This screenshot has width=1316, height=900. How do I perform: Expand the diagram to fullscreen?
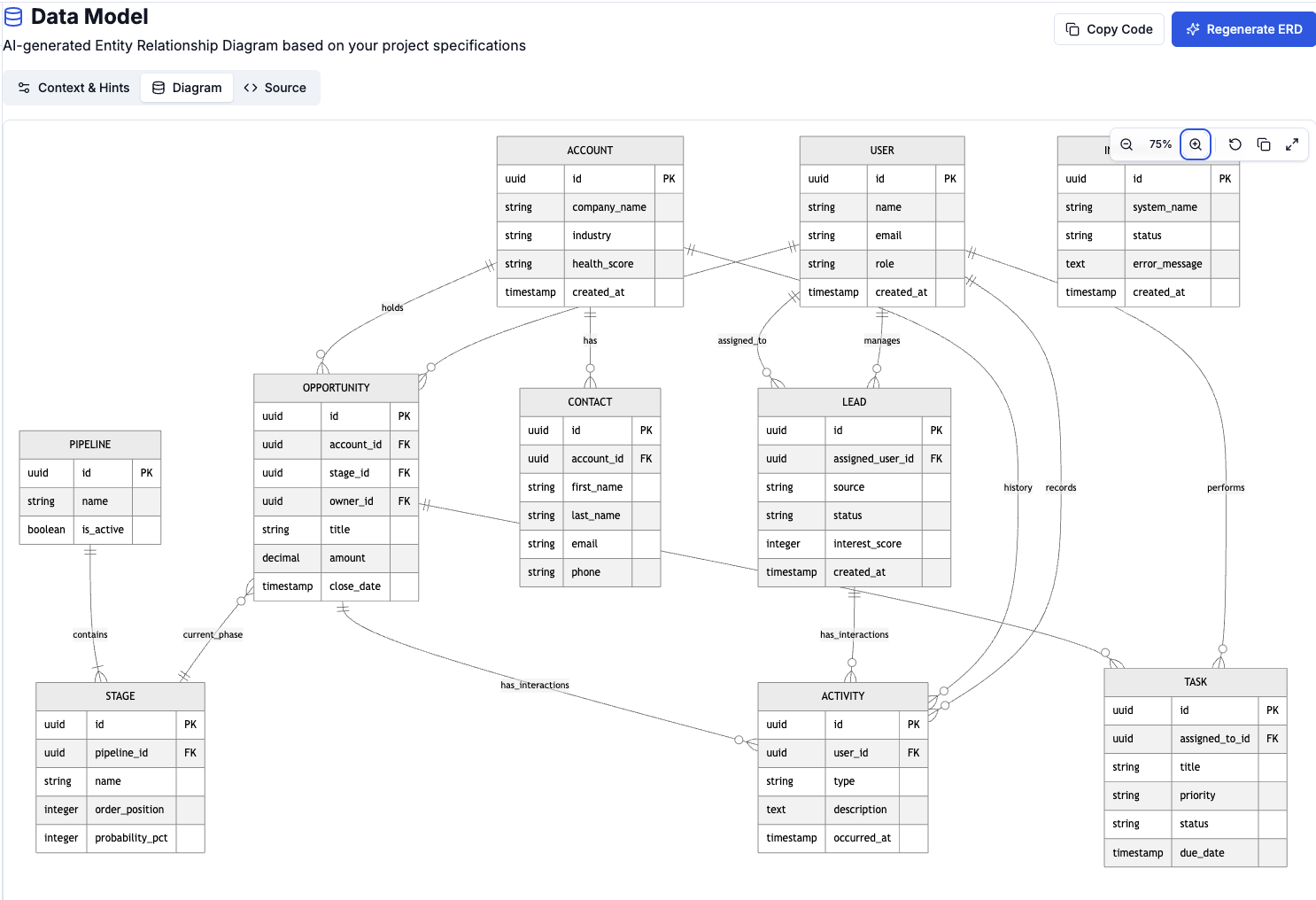coord(1292,144)
